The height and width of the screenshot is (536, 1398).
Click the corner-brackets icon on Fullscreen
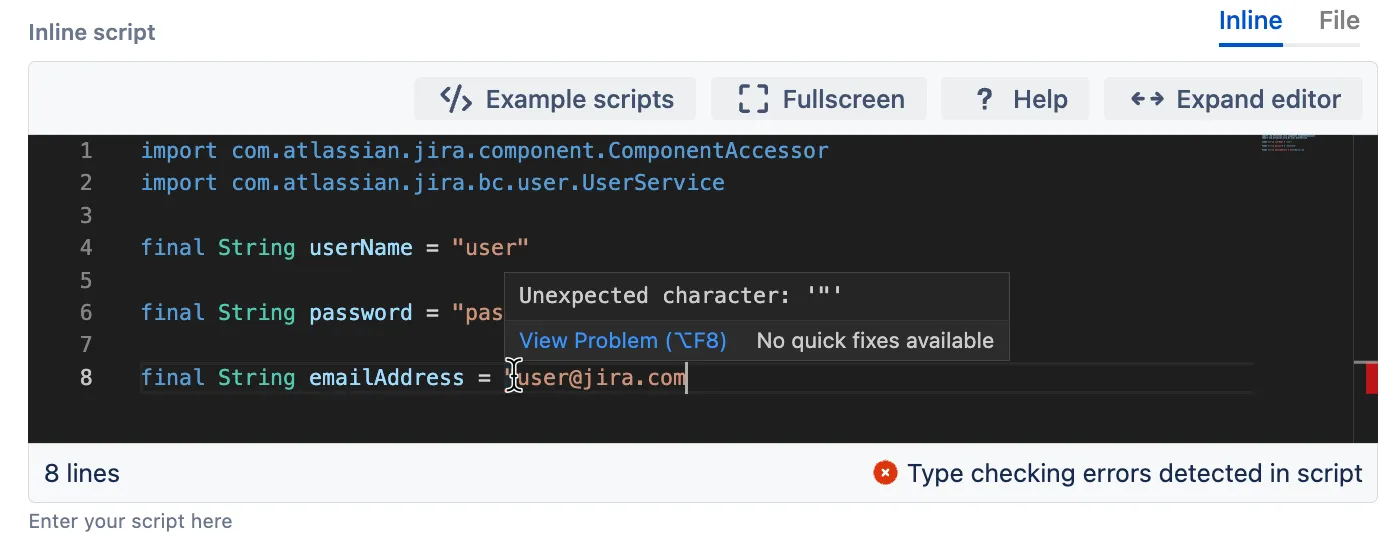[x=753, y=99]
